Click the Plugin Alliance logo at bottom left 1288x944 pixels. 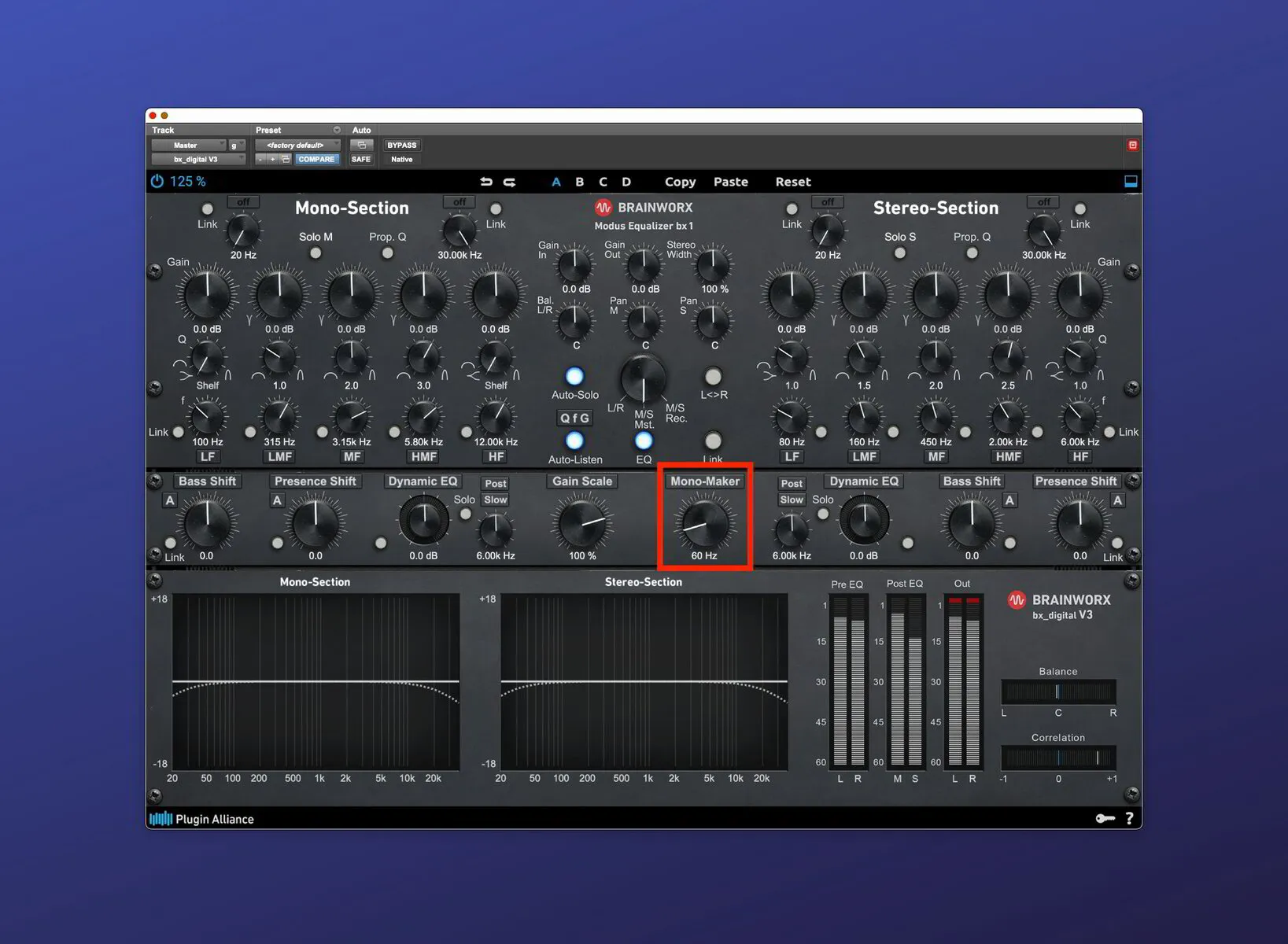[161, 819]
